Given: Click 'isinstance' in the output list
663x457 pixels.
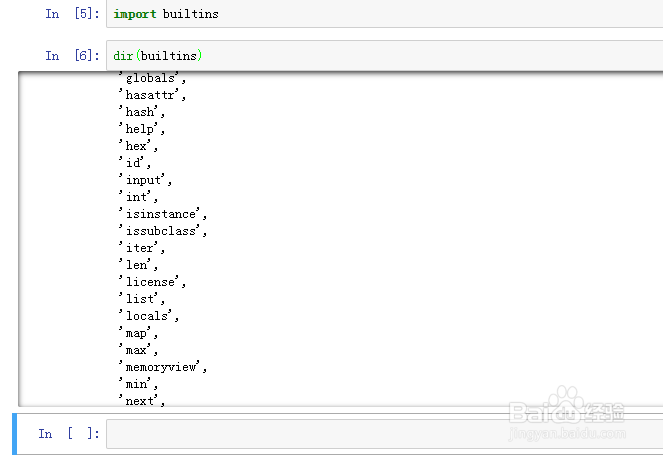Looking at the screenshot, I should point(163,214).
